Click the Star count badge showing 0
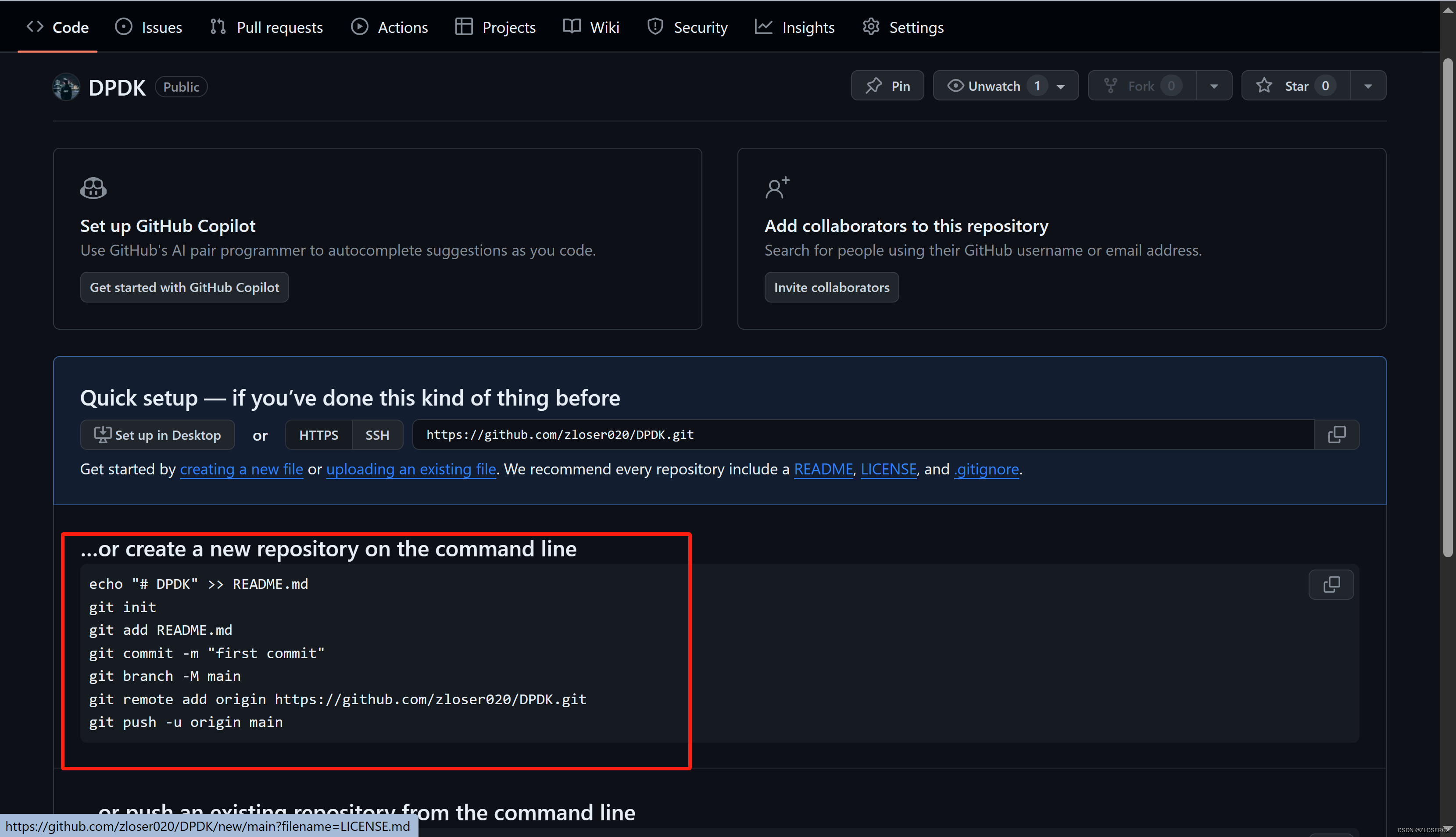The width and height of the screenshot is (1456, 837). [1325, 85]
